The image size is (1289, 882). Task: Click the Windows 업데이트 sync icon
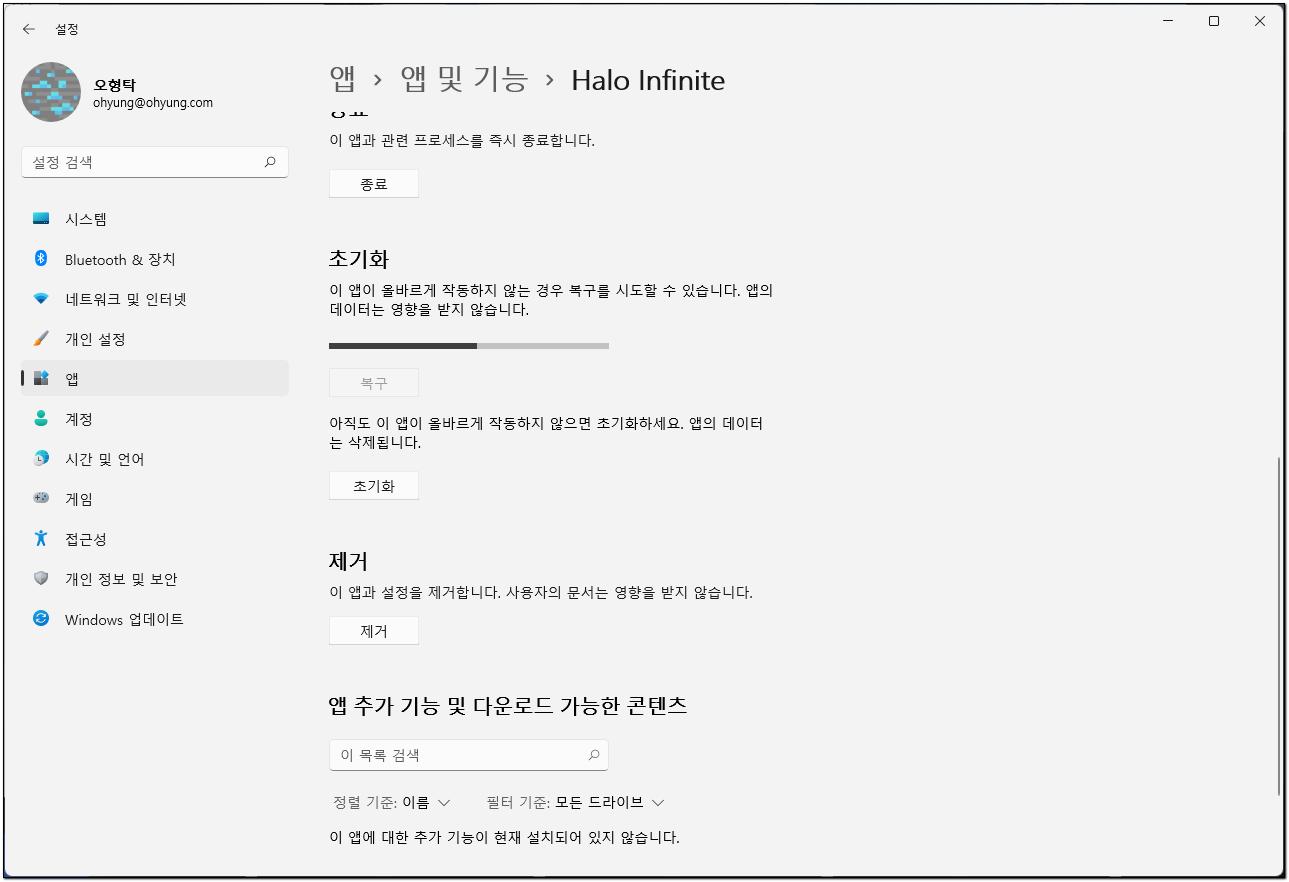41,619
